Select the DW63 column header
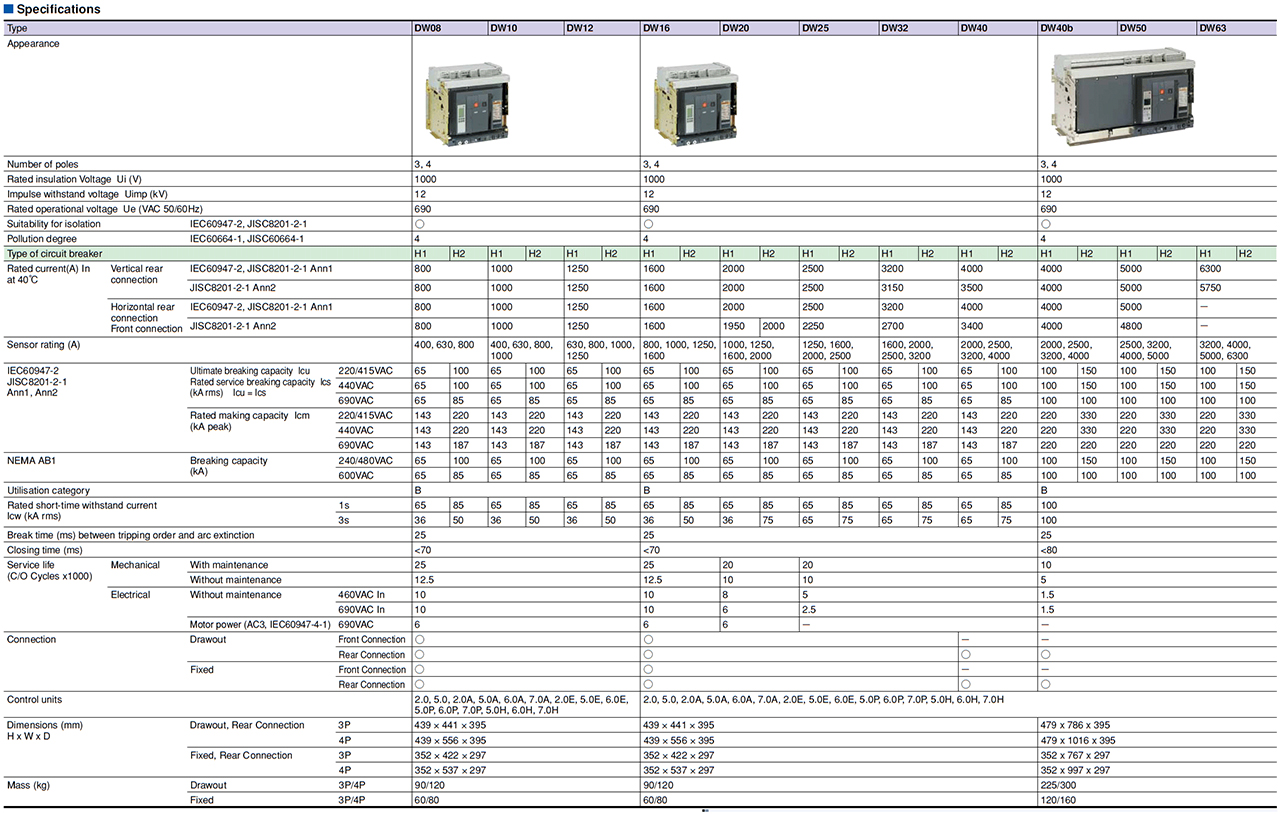The height and width of the screenshot is (814, 1280). point(1213,28)
